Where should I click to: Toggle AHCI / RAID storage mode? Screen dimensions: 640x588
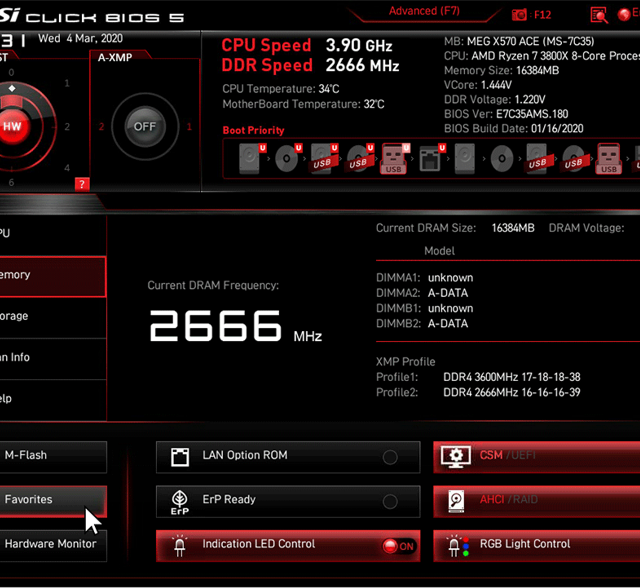(536, 501)
